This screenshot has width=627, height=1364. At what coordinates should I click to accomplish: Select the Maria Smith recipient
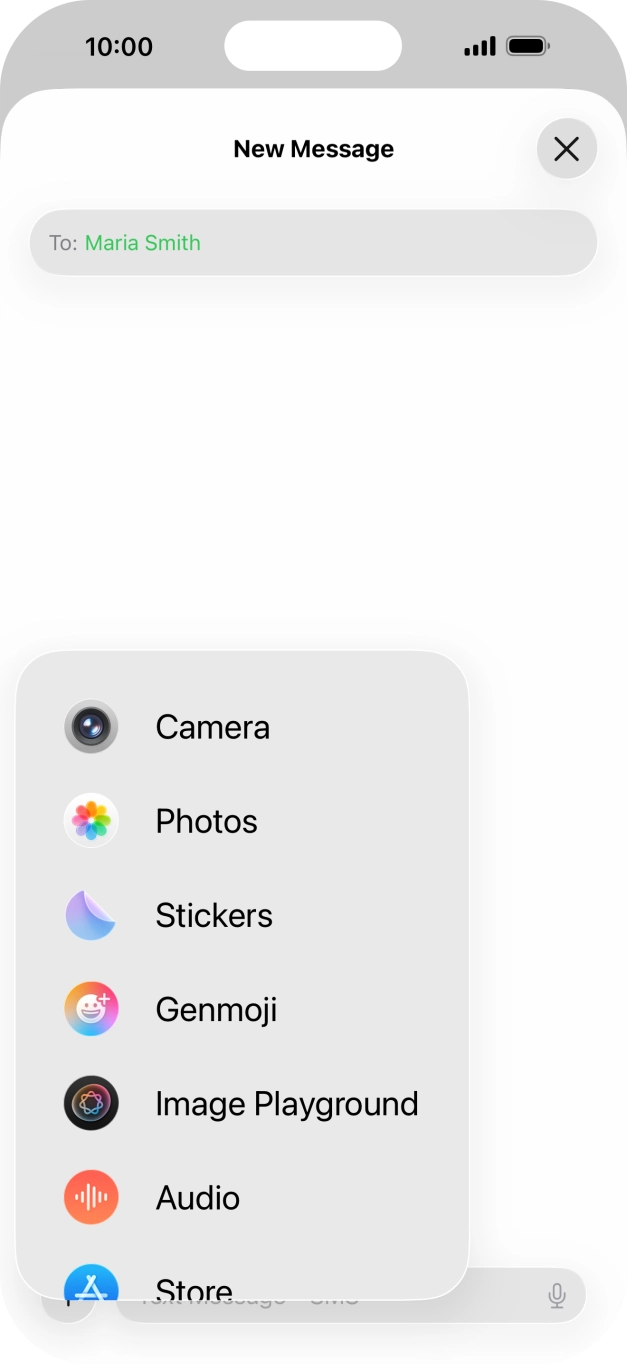coord(143,243)
